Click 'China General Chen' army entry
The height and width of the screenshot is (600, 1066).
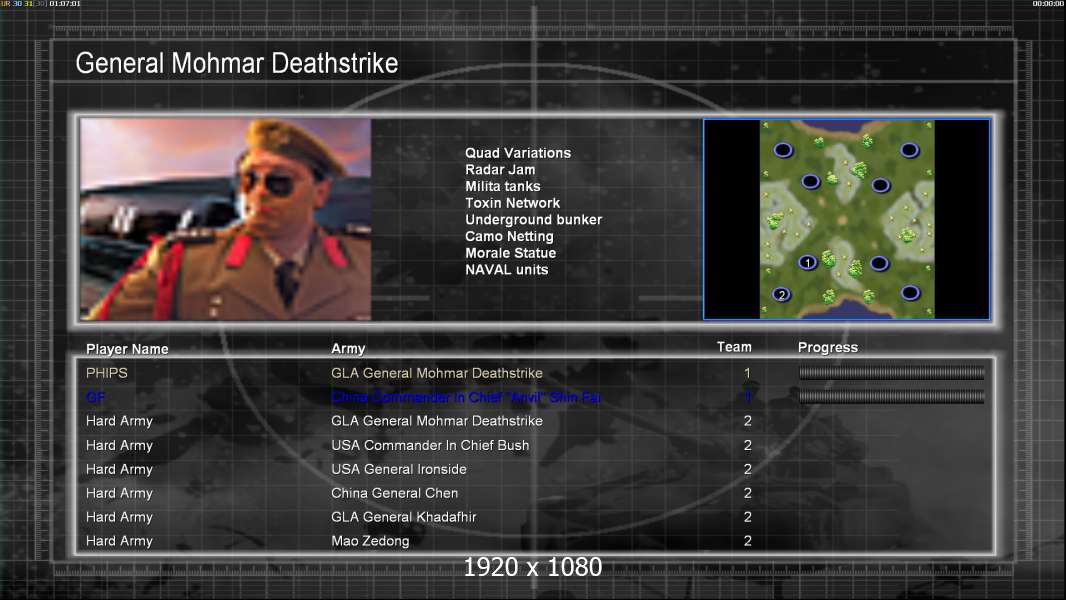click(x=394, y=493)
